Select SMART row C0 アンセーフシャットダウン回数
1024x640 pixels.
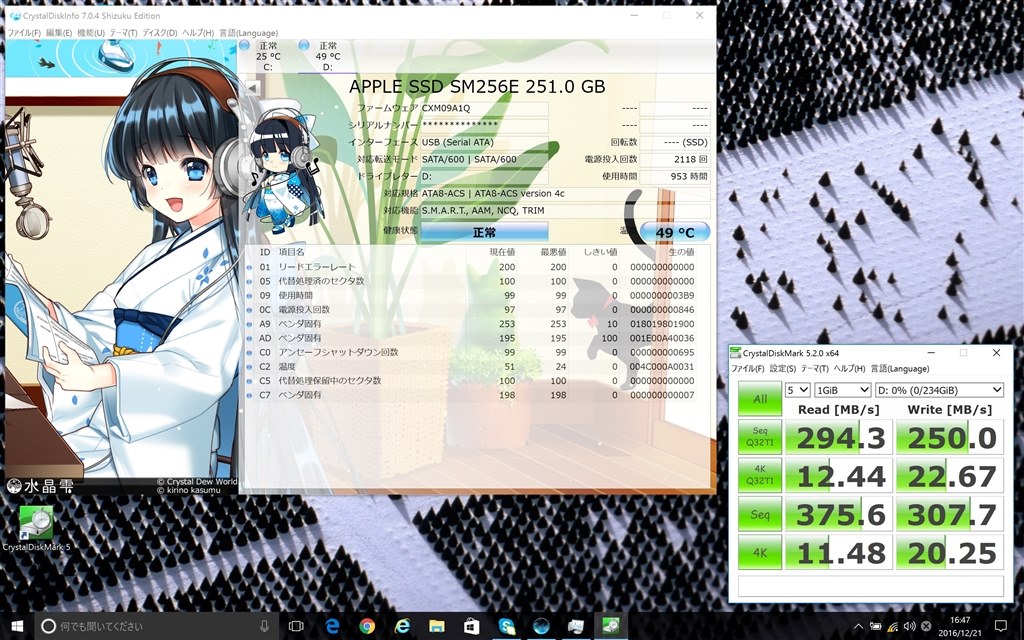(x=470, y=352)
